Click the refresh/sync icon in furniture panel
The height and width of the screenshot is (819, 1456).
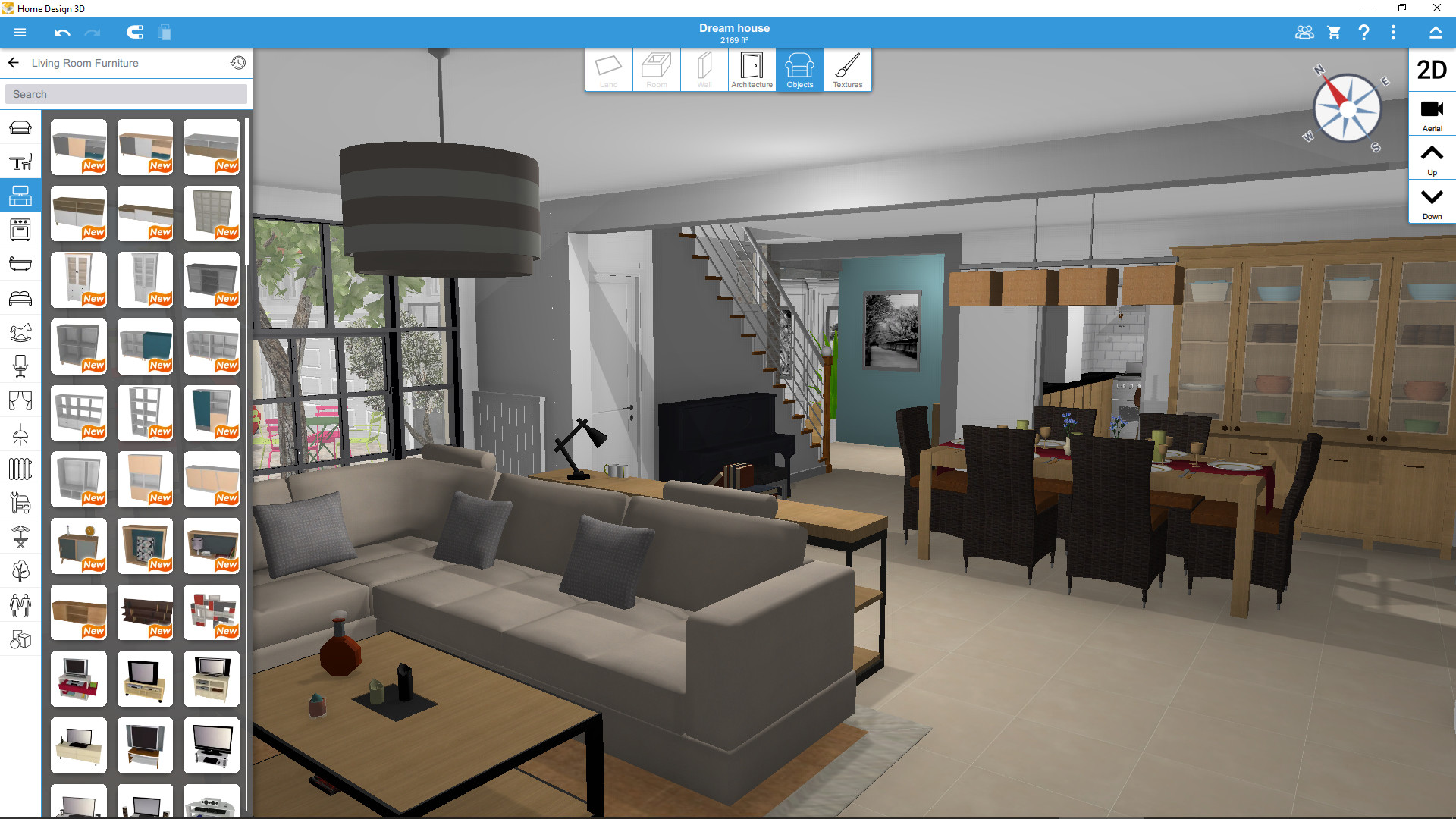click(x=237, y=62)
